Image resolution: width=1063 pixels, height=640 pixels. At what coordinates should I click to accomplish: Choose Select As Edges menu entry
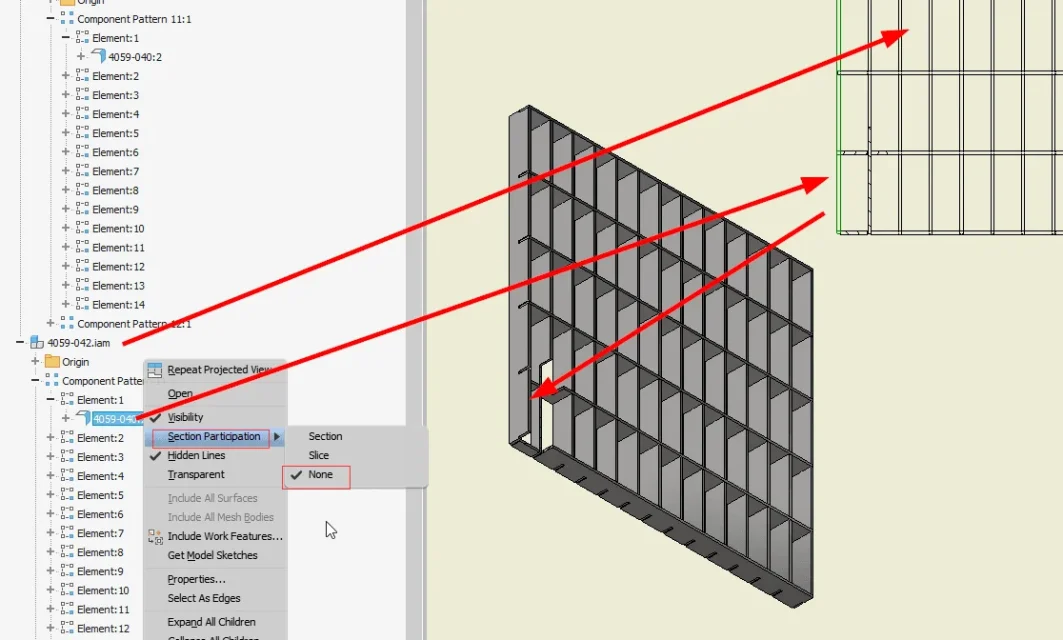pos(203,598)
